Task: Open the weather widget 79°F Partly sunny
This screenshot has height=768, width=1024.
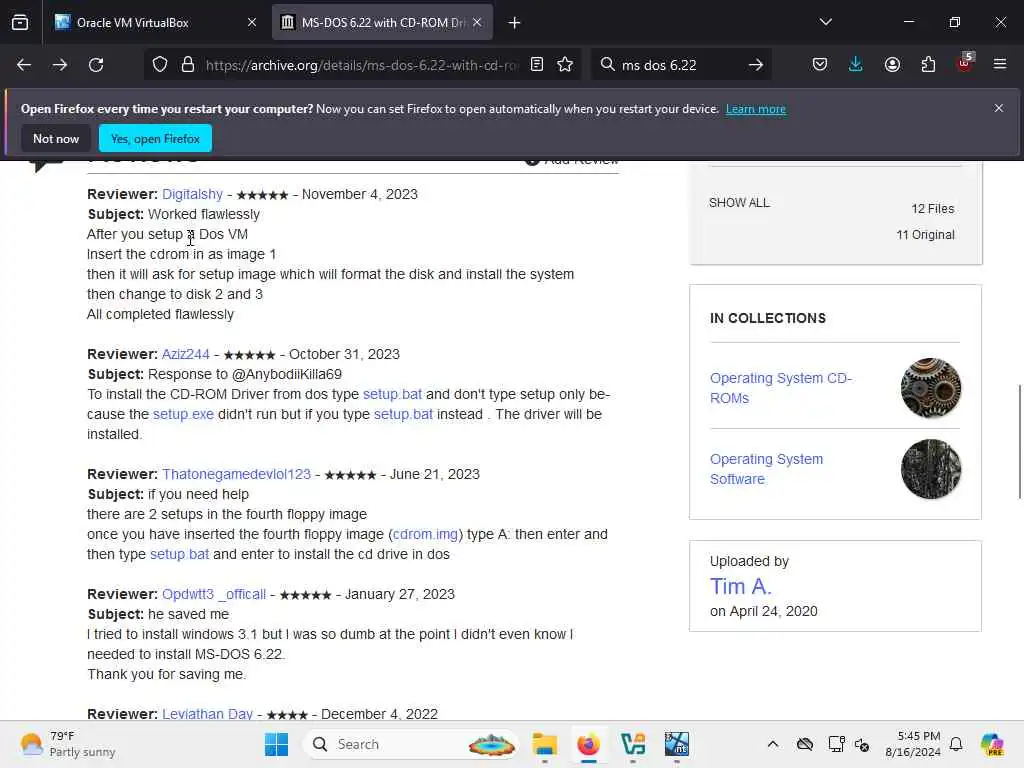Action: [67, 744]
